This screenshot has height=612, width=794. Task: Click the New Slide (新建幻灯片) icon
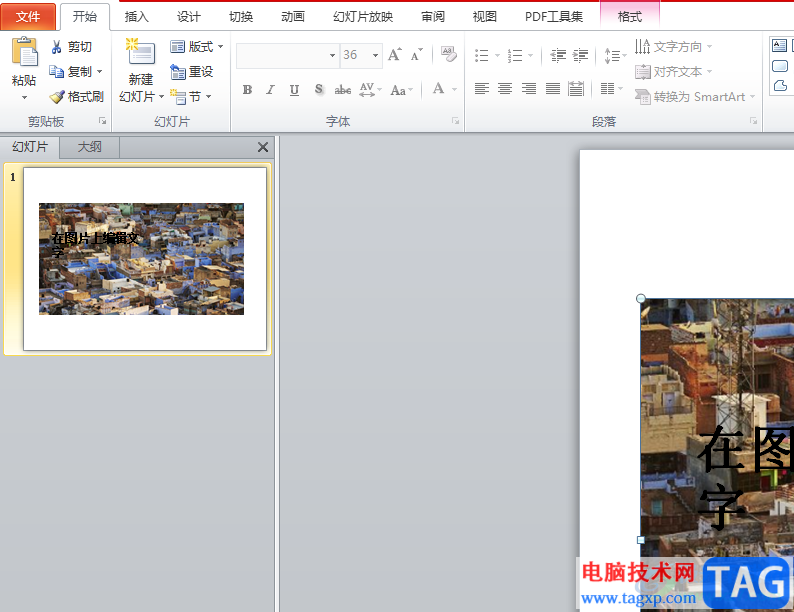point(140,53)
